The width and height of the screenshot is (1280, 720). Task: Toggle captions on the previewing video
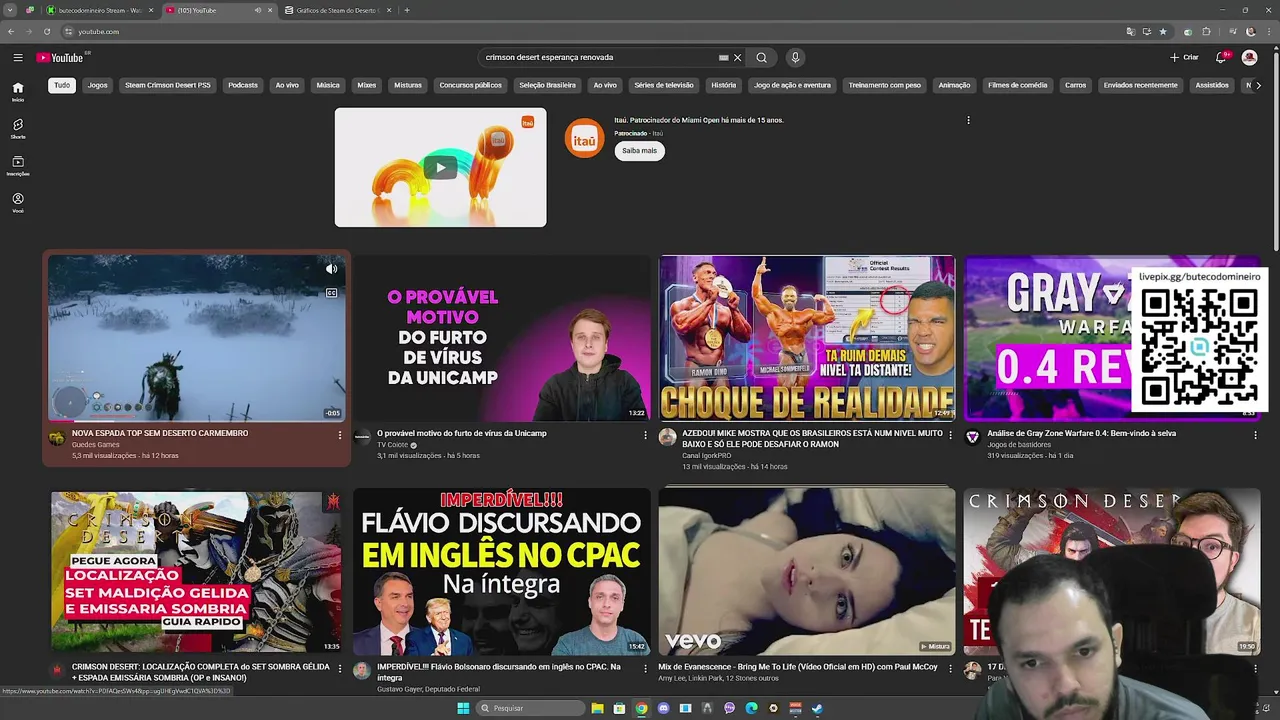331,293
